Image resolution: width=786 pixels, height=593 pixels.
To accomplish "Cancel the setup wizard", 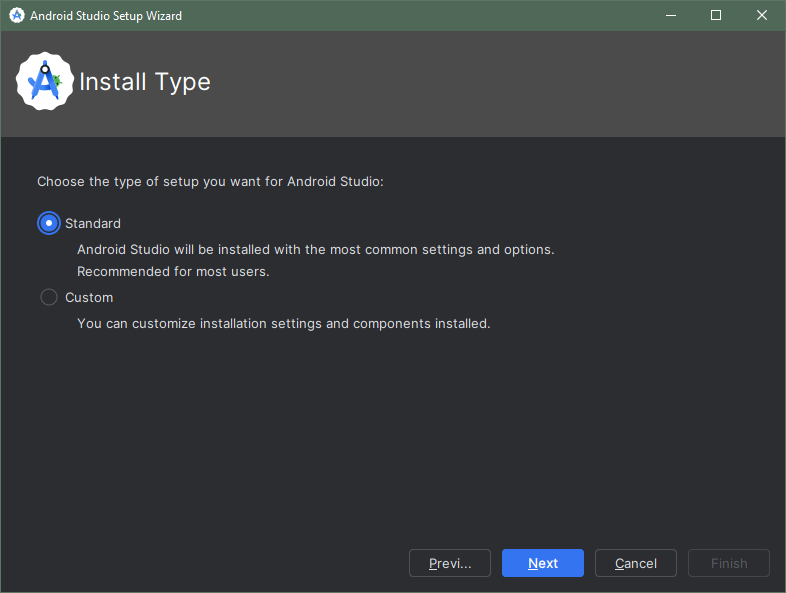I will tap(636, 563).
